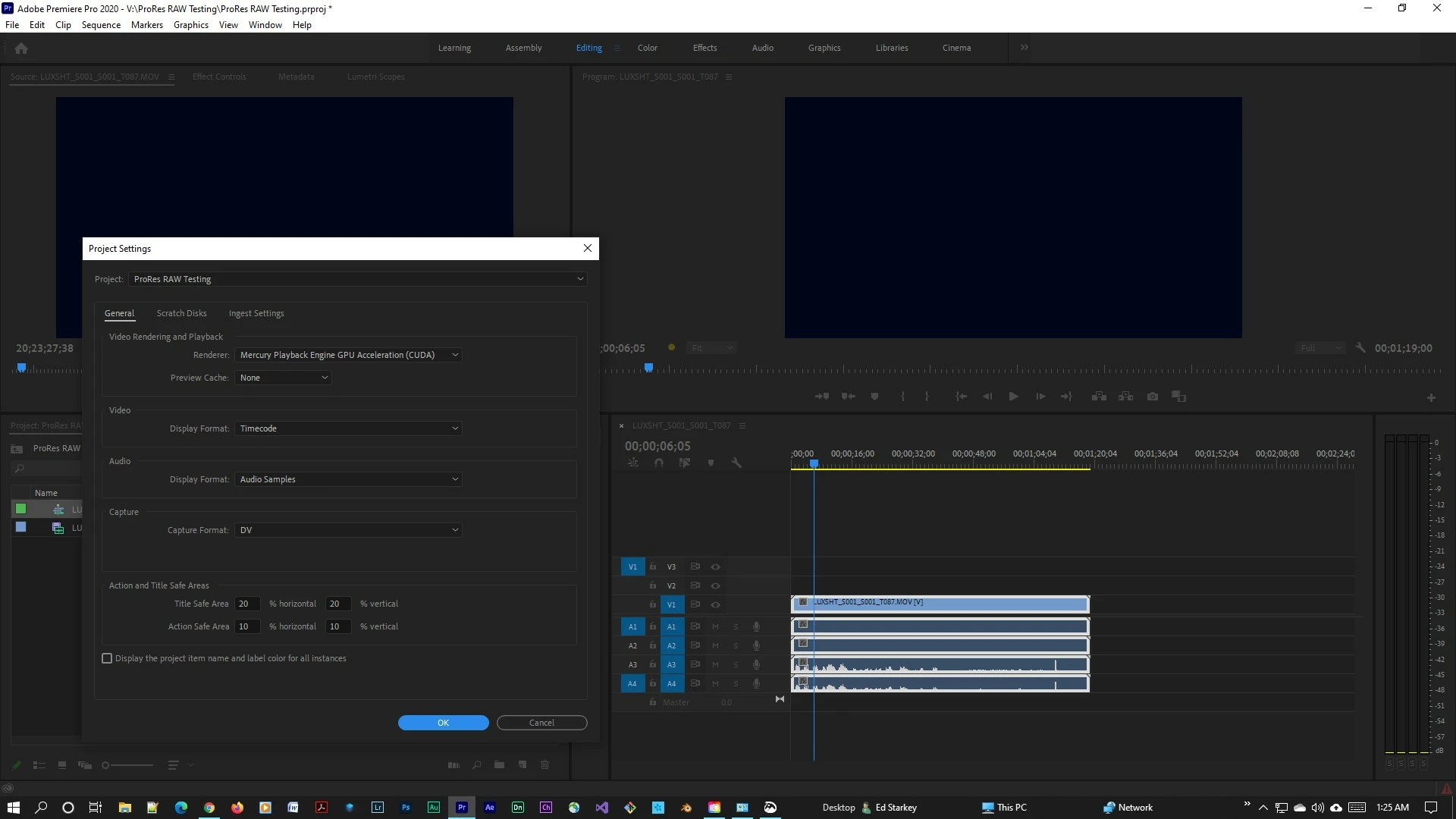This screenshot has width=1456, height=819.
Task: Click the Export Frame camera icon
Action: tap(1153, 397)
